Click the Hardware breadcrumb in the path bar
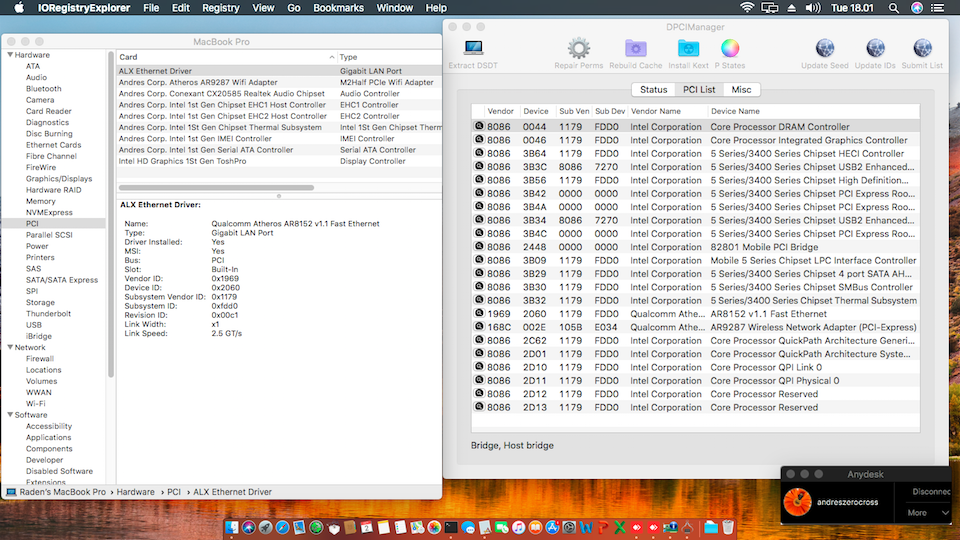 135,492
